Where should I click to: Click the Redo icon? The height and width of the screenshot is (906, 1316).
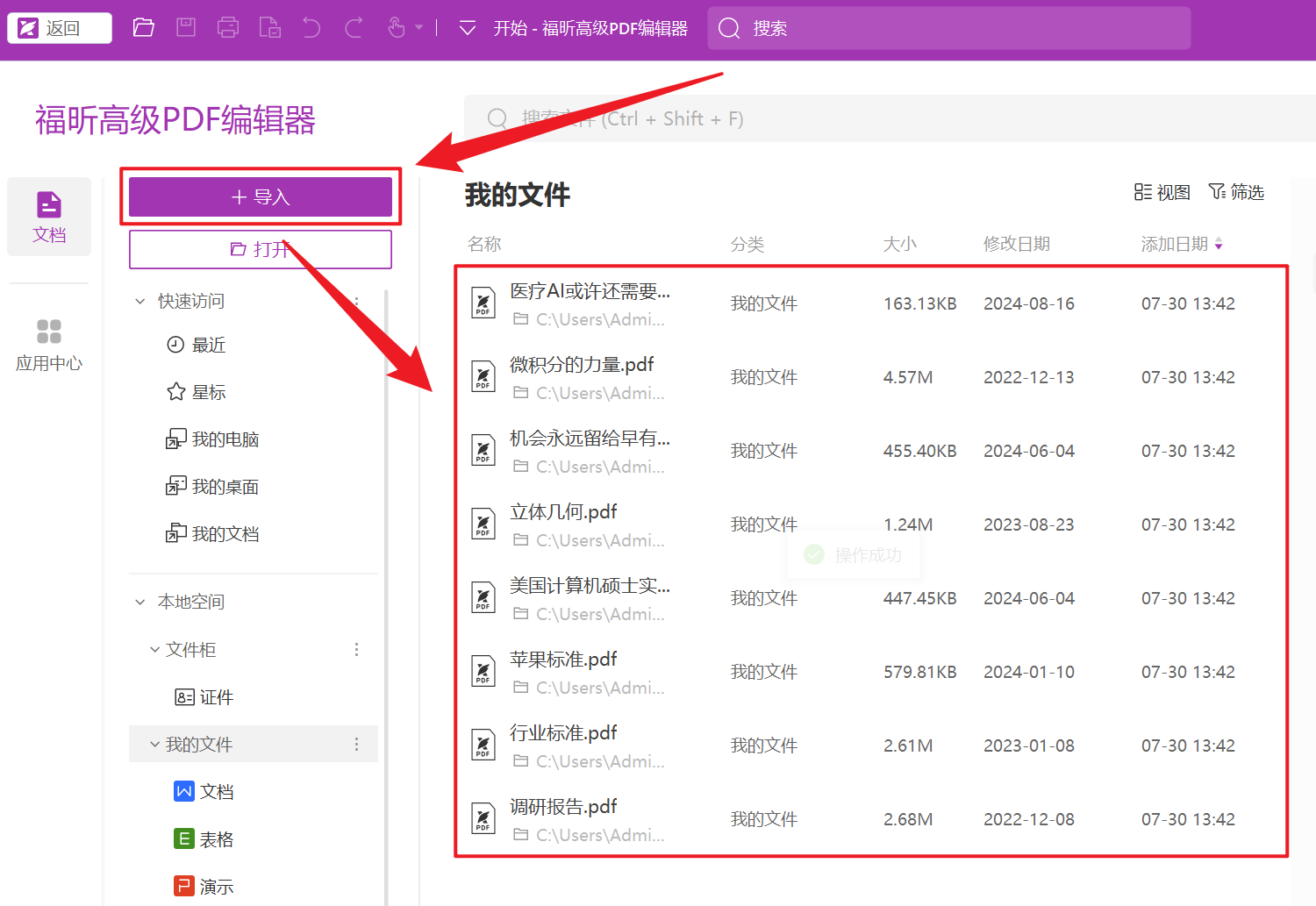354,27
